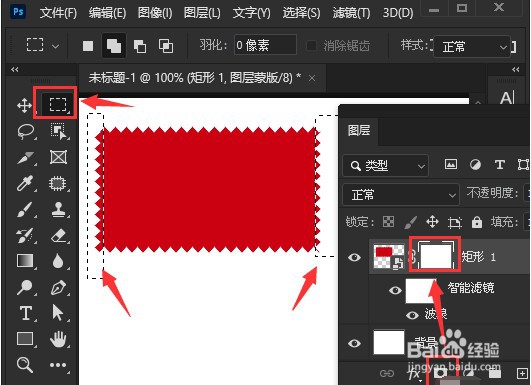Image resolution: width=531 pixels, height=385 pixels.
Task: Open the 类型 layer filter dropdown
Action: coord(386,166)
